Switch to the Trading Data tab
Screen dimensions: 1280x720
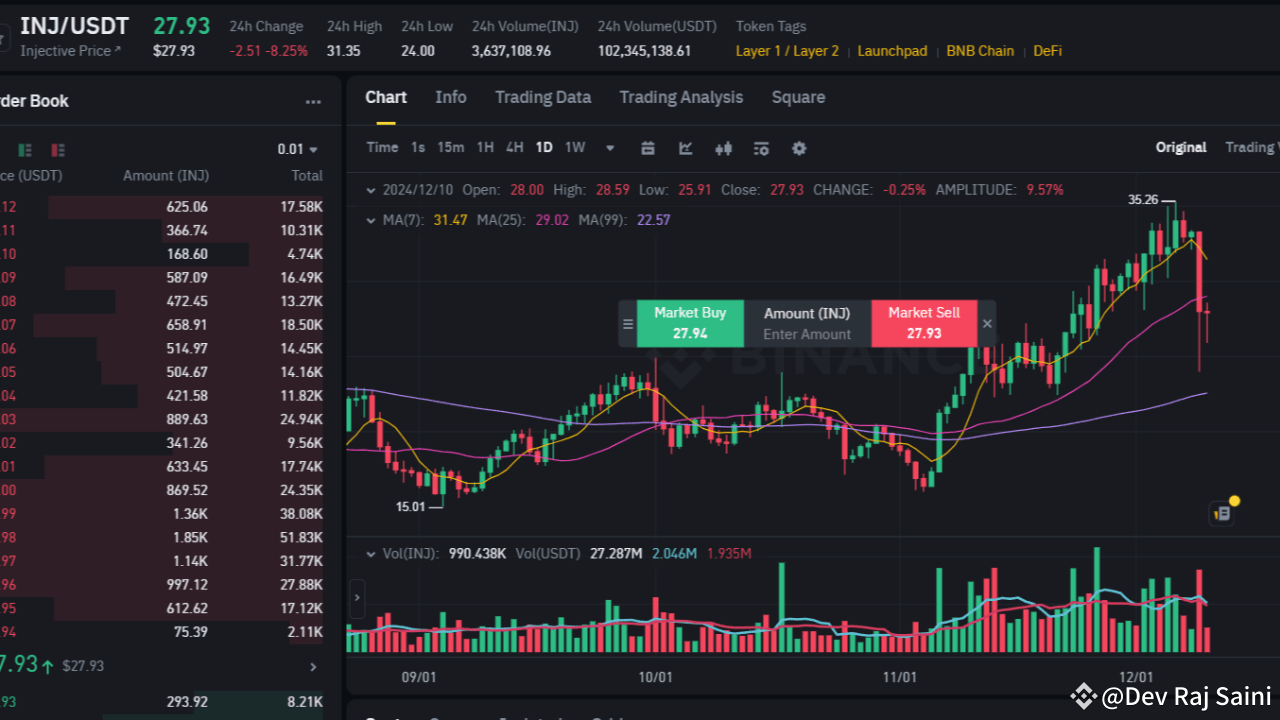click(543, 97)
